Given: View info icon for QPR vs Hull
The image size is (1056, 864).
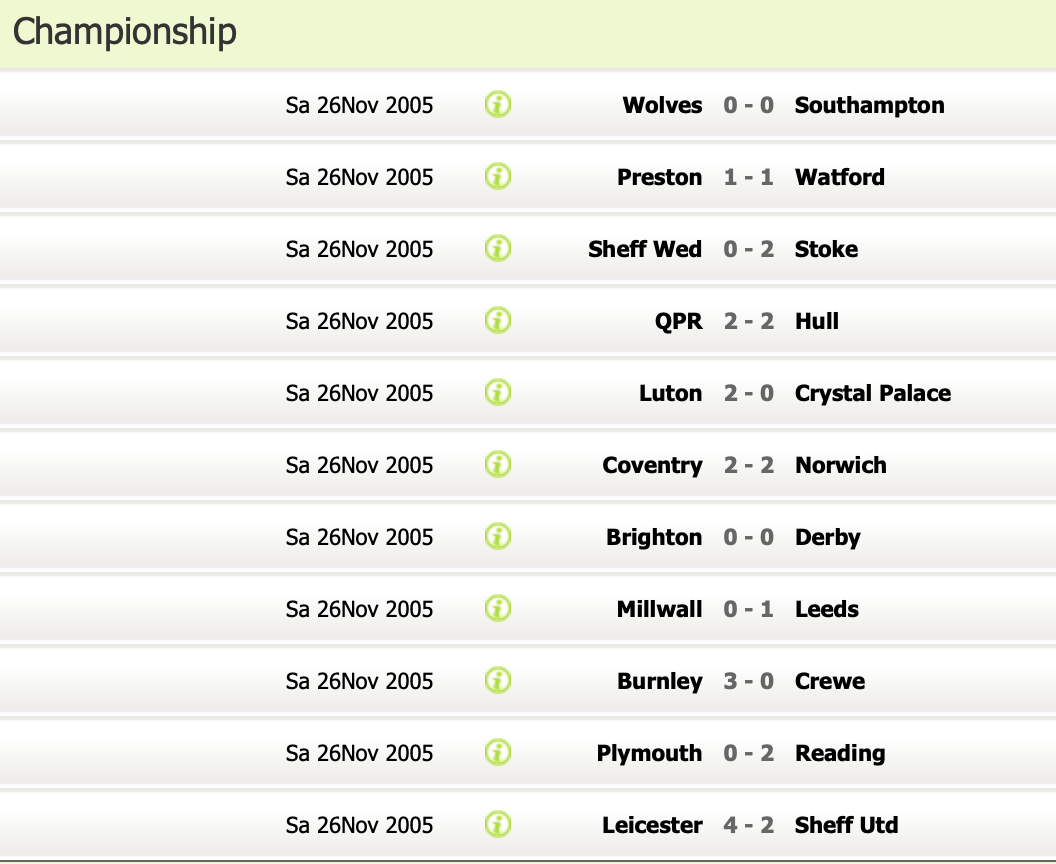Looking at the screenshot, I should 498,320.
